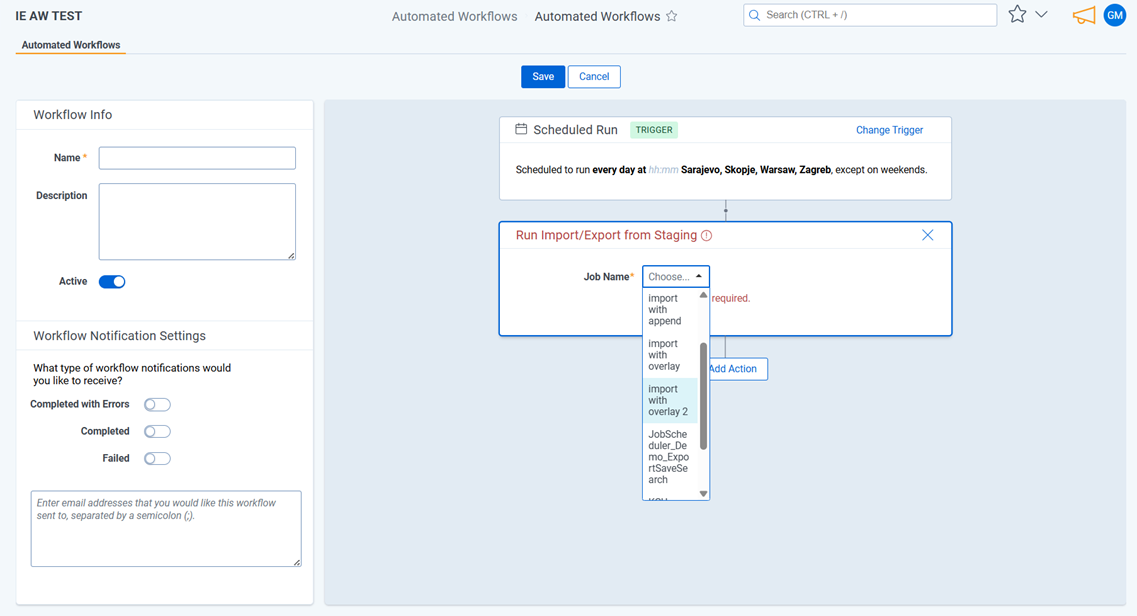
Task: Click the dropdown list scrollbar down arrow
Action: point(703,493)
